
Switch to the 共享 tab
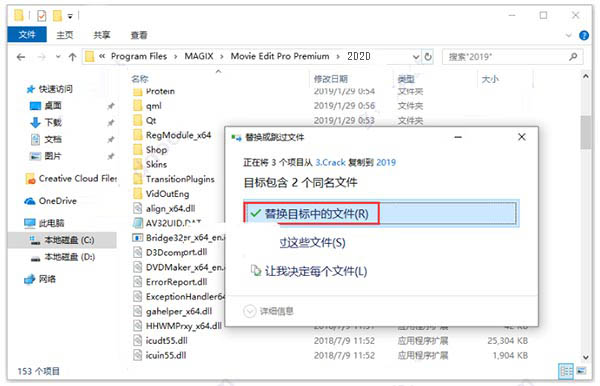(102, 35)
